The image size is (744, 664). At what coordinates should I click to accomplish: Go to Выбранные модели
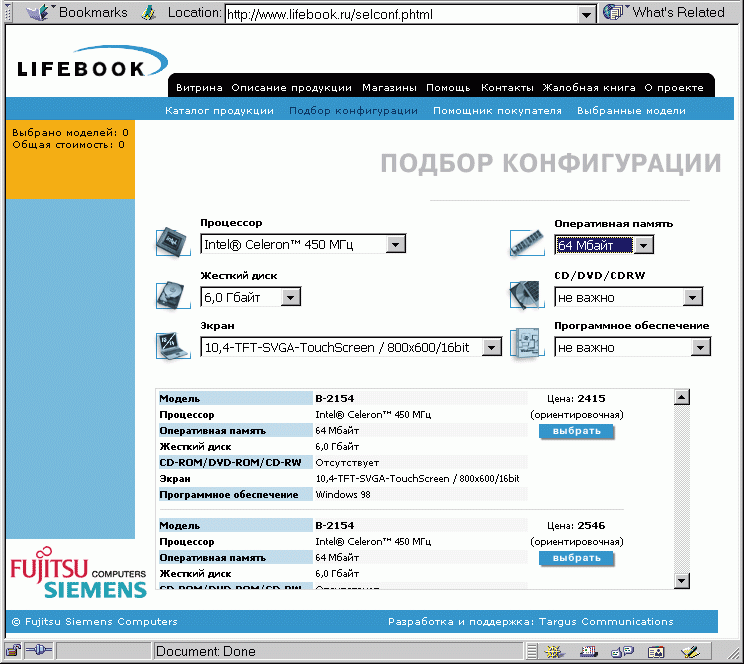coord(631,111)
